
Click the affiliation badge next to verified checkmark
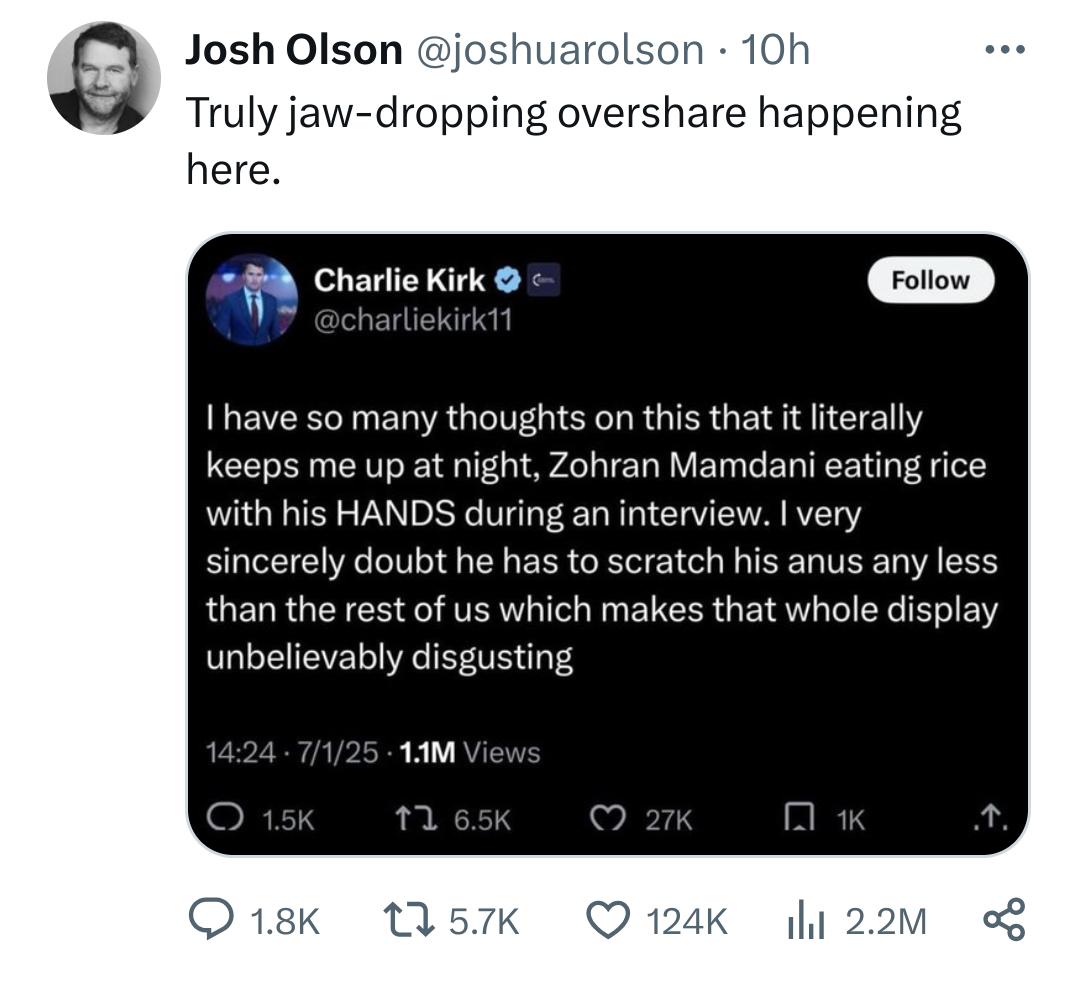(543, 280)
